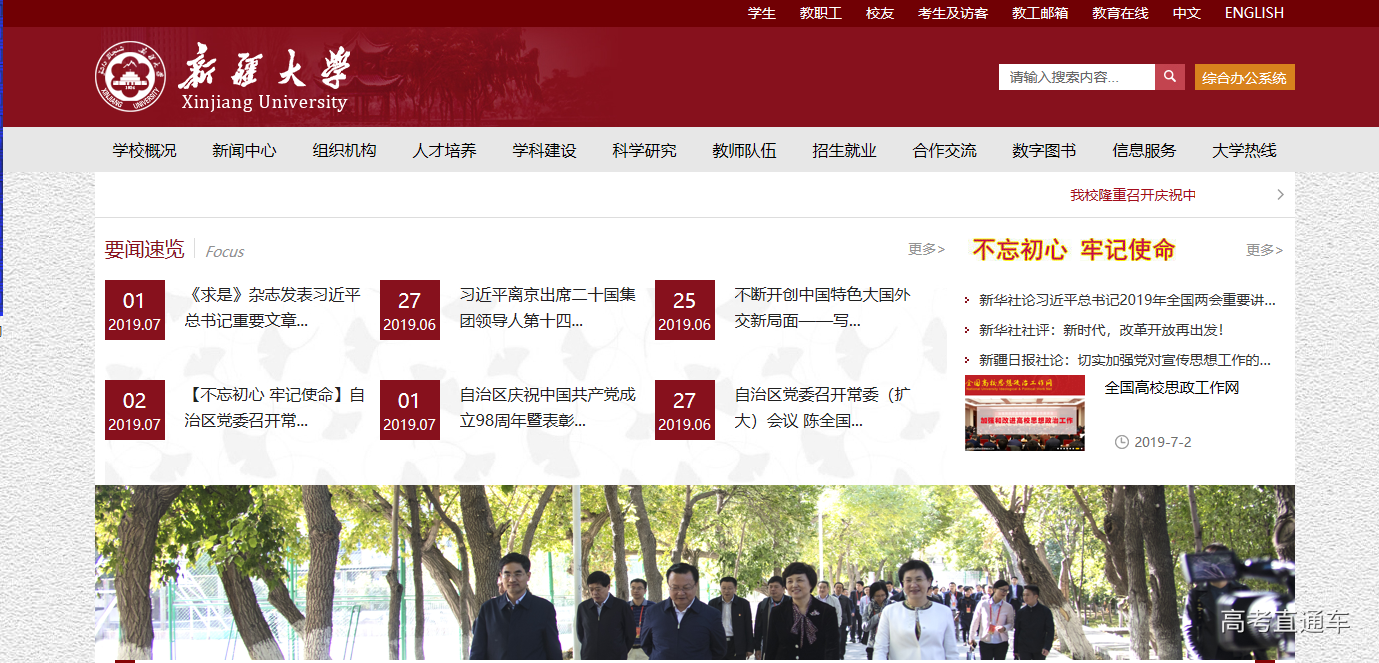The height and width of the screenshot is (663, 1379).
Task: Click the right arrow beside scrolling announcement
Action: point(1280,195)
